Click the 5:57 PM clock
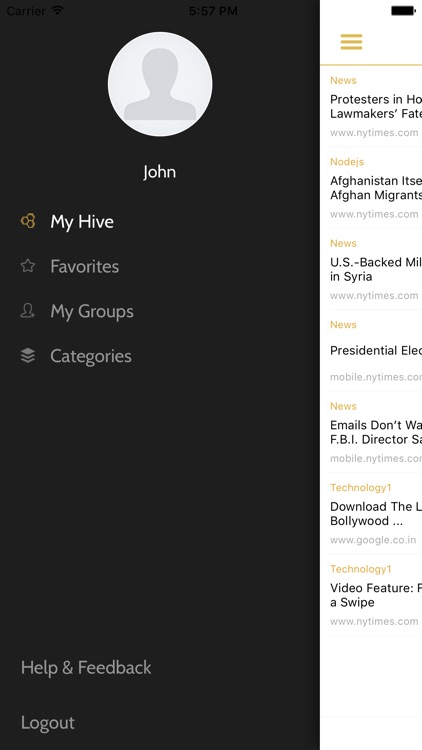This screenshot has height=750, width=422. [213, 11]
